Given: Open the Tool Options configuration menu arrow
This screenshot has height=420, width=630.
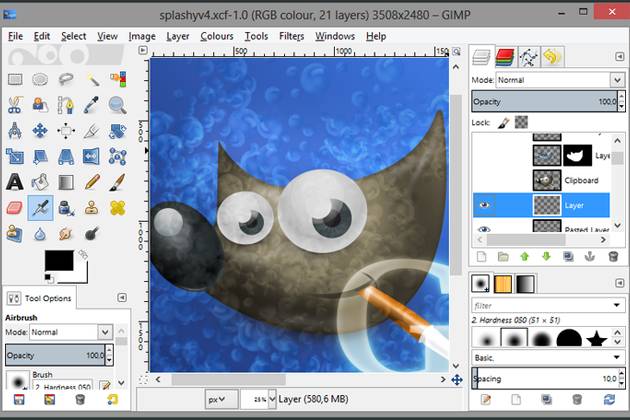Looking at the screenshot, I should pyautogui.click(x=122, y=298).
